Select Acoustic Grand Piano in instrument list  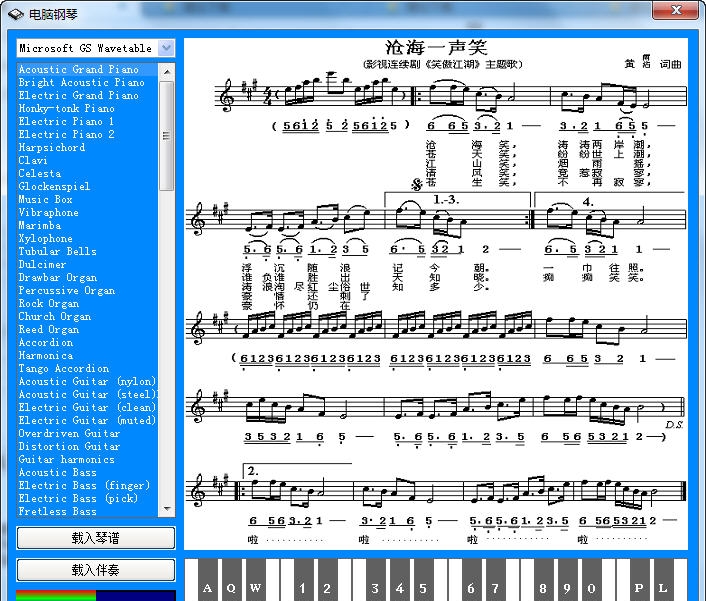click(78, 70)
